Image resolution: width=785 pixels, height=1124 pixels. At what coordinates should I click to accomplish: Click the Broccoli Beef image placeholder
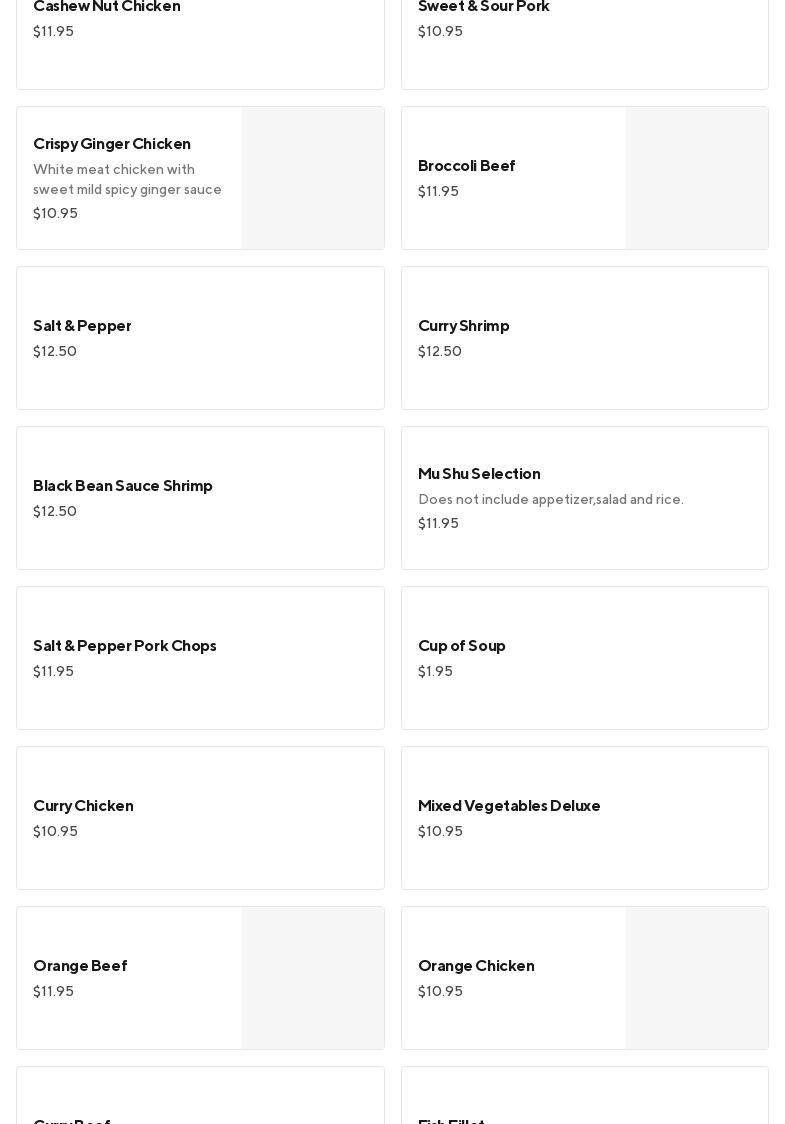pyautogui.click(x=697, y=178)
